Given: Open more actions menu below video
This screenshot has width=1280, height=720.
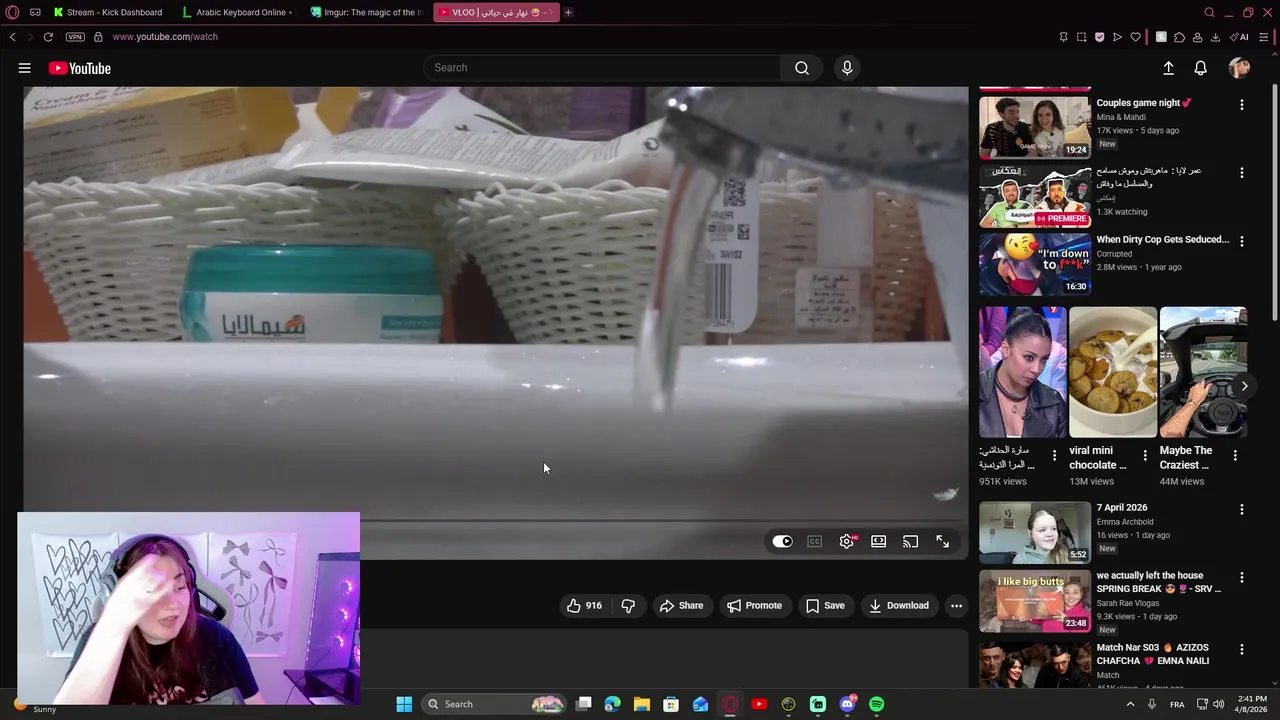Looking at the screenshot, I should 956,605.
